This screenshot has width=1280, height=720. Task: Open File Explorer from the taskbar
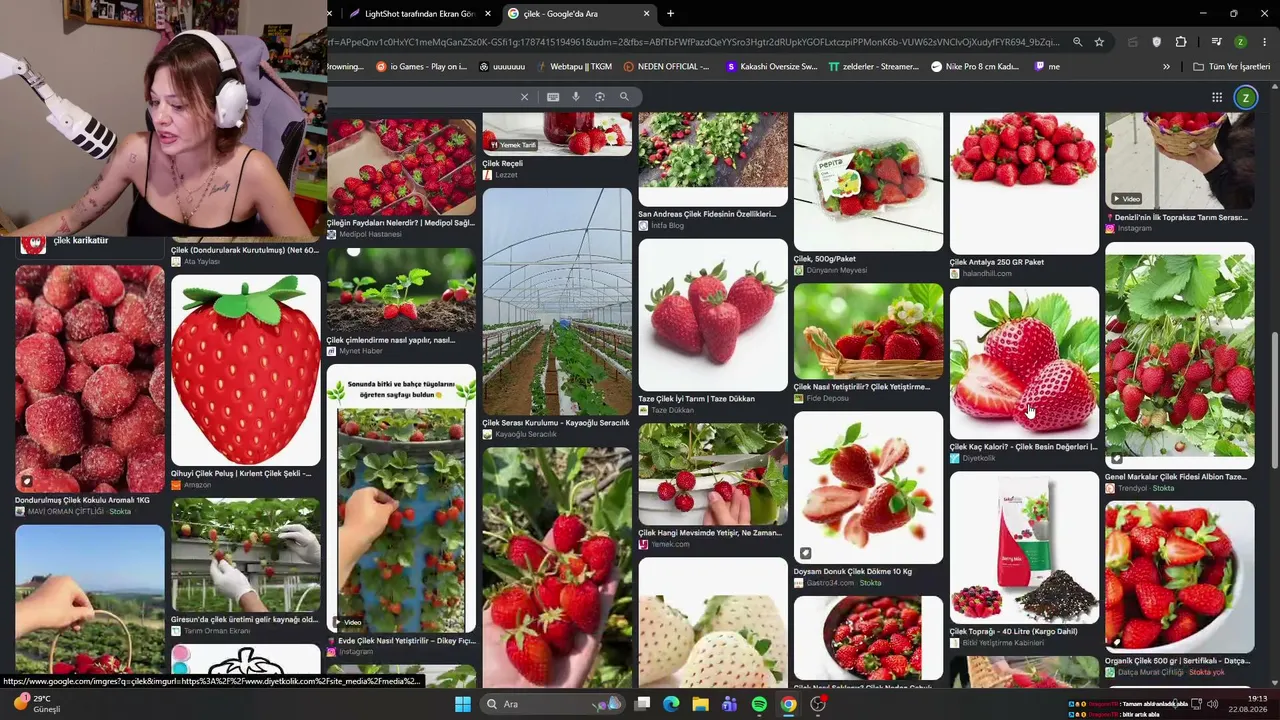coord(700,704)
